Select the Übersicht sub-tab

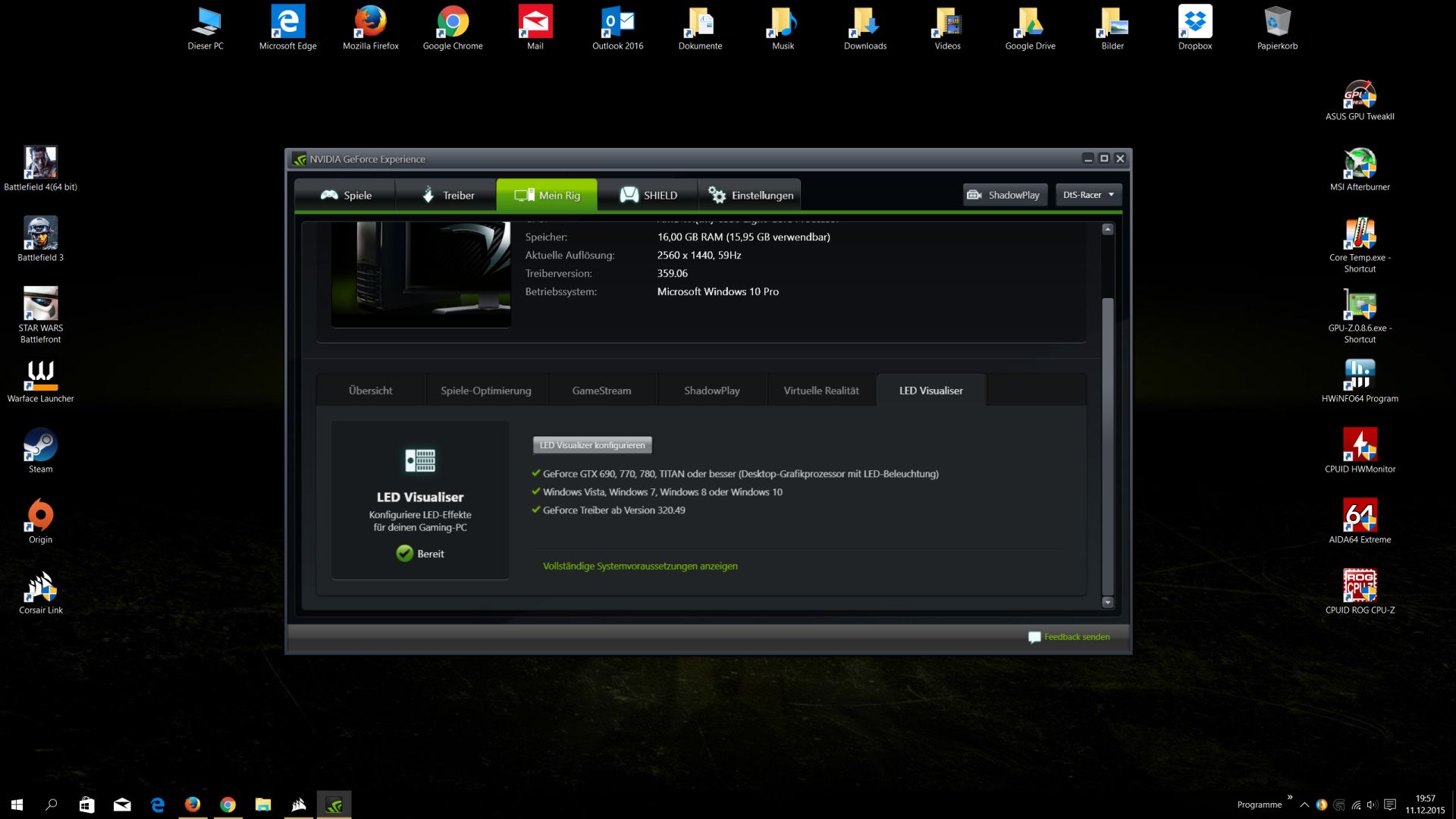(x=370, y=391)
